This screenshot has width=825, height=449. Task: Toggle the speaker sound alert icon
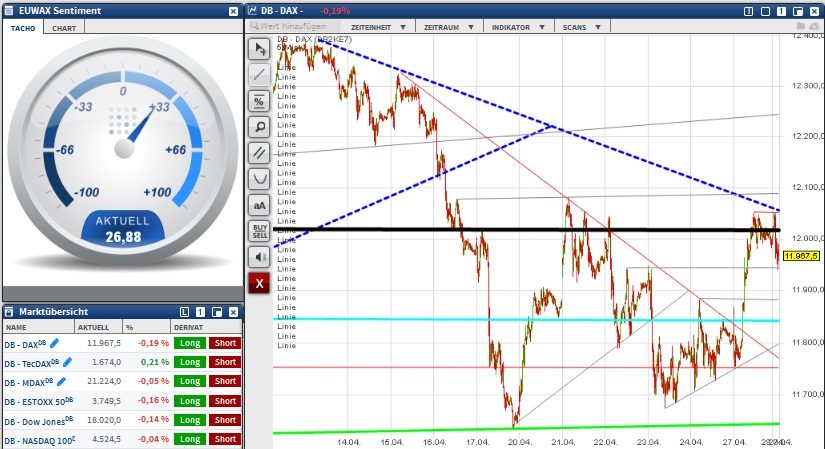pos(259,257)
